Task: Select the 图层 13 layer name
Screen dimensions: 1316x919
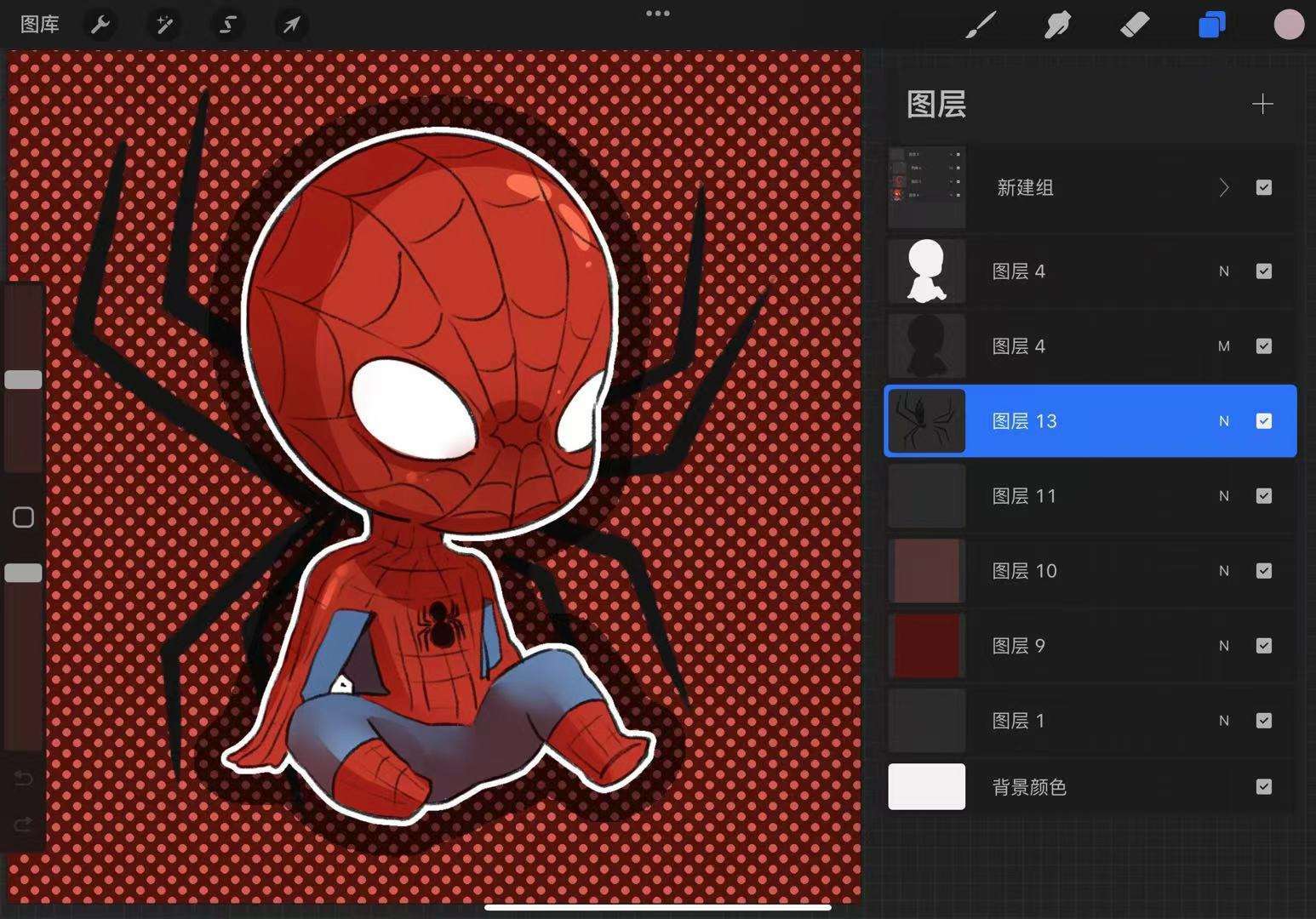Action: click(1025, 421)
